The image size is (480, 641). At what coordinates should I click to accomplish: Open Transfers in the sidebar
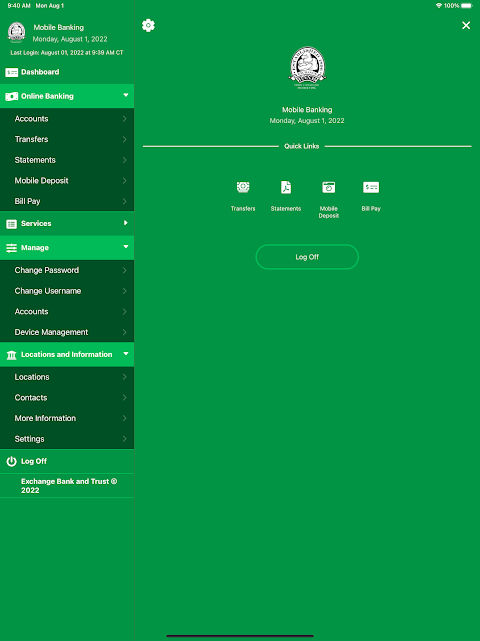point(67,139)
